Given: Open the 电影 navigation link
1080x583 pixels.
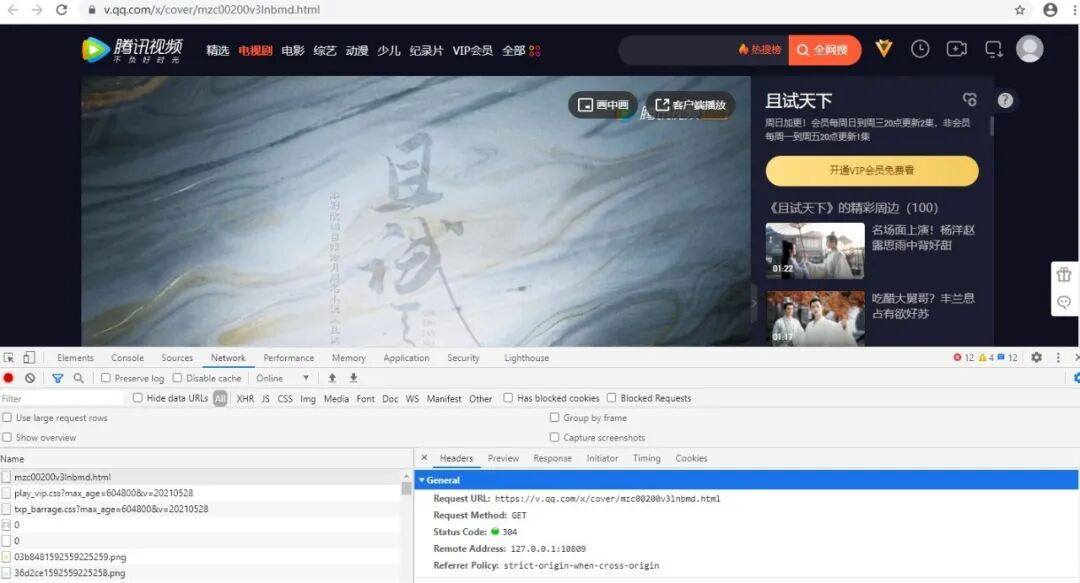Looking at the screenshot, I should (293, 50).
